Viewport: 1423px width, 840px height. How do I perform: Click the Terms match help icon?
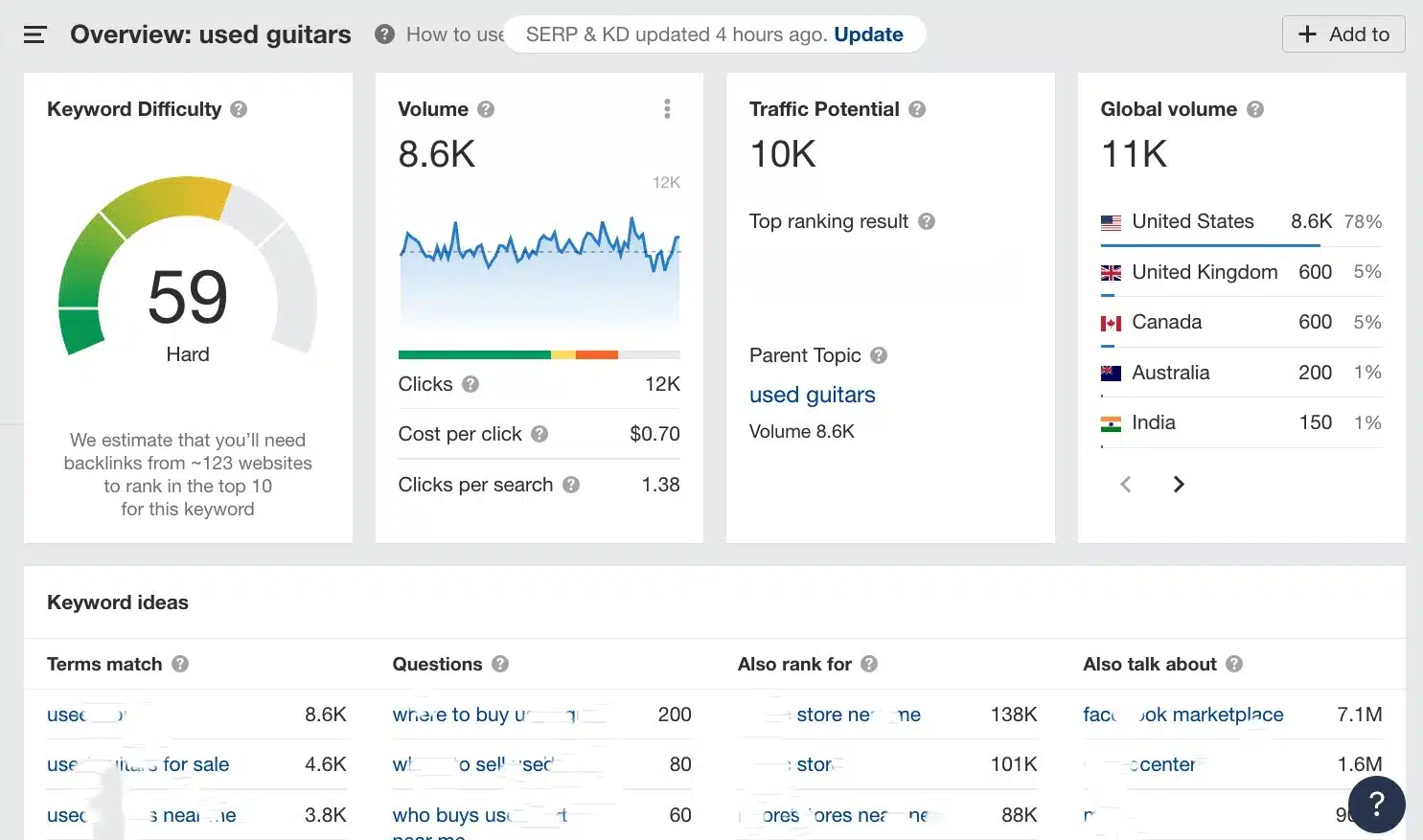click(179, 664)
